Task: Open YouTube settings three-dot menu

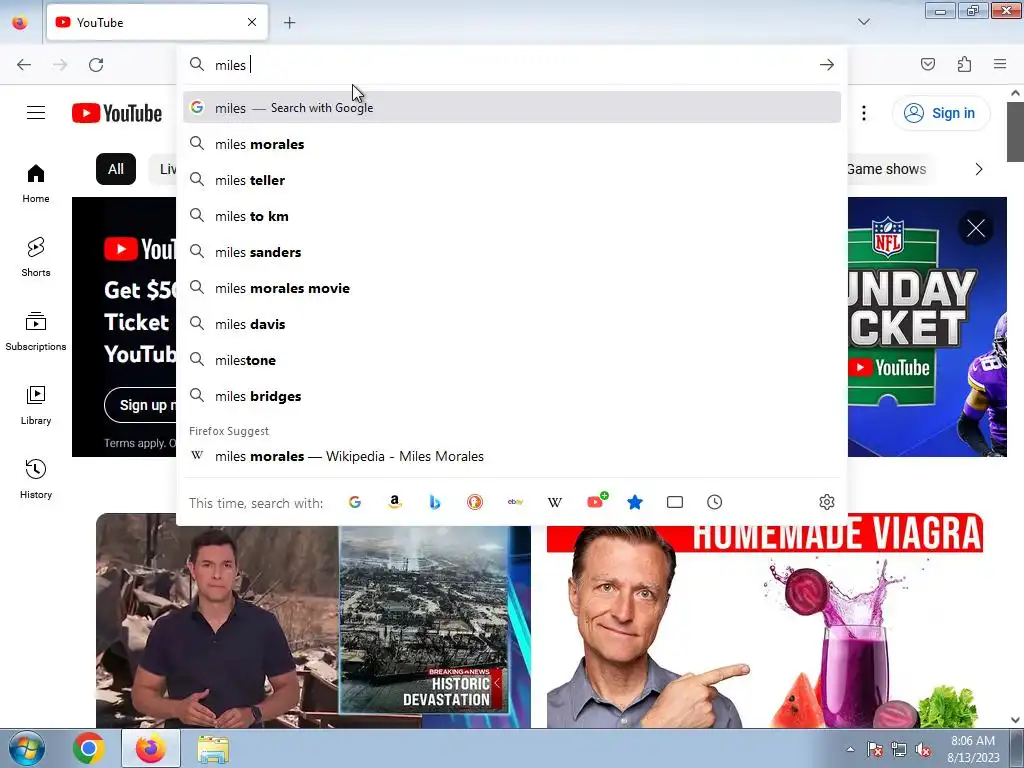Action: [x=863, y=113]
